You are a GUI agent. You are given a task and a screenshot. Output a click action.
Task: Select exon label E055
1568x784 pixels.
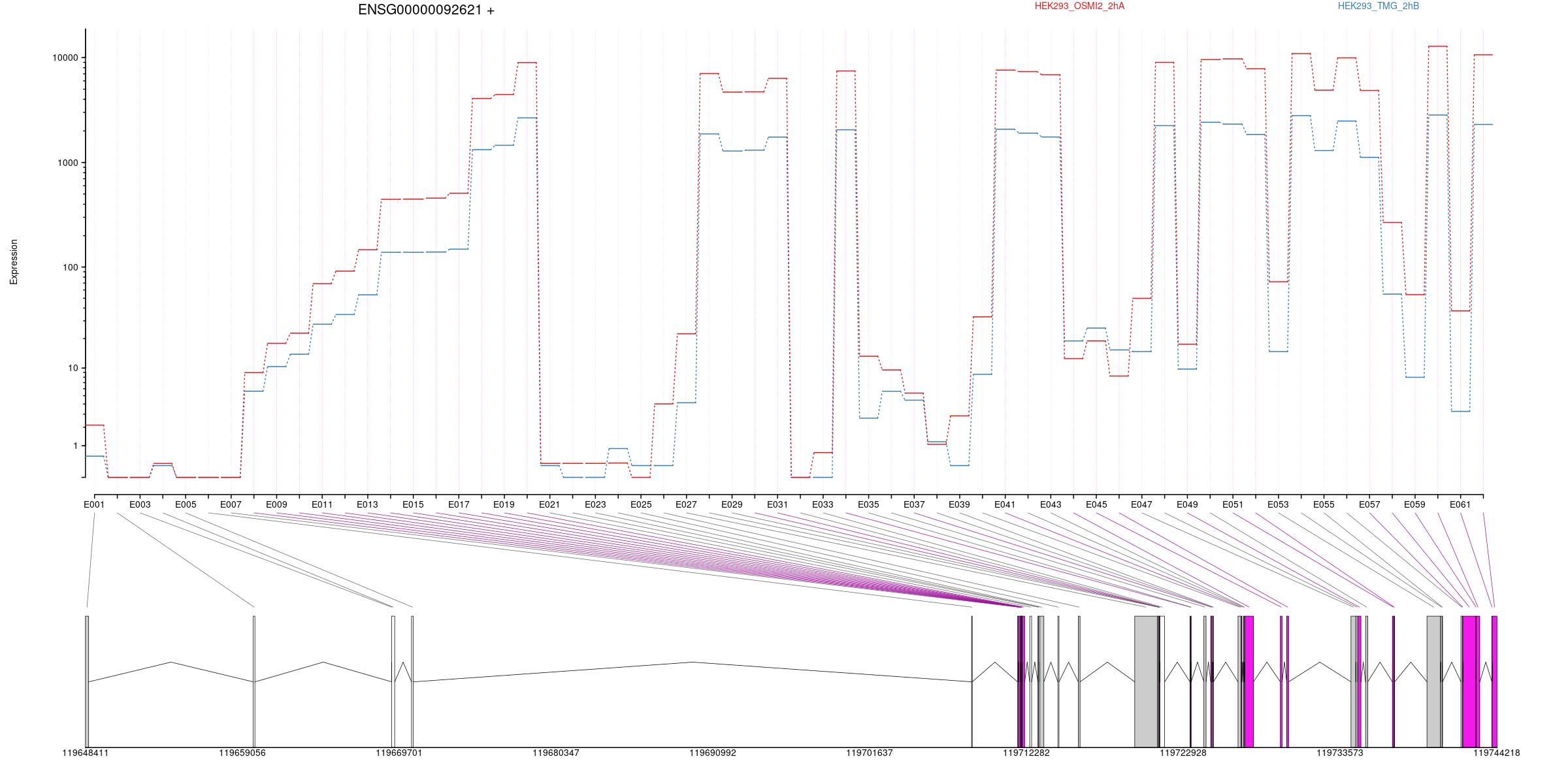pyautogui.click(x=1324, y=505)
